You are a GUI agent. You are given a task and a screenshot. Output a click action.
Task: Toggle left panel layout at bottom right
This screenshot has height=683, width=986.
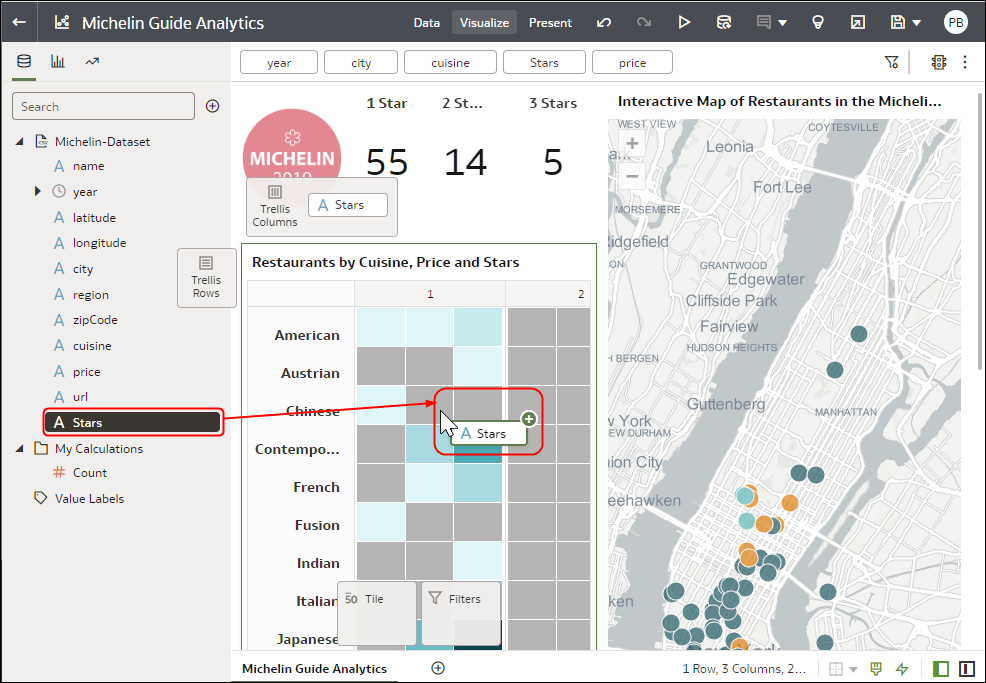[x=941, y=669]
